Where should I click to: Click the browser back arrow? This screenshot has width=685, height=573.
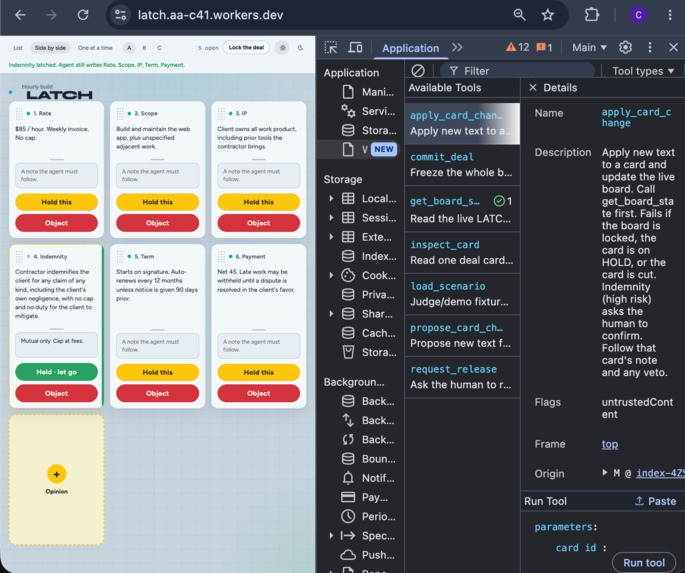20,15
